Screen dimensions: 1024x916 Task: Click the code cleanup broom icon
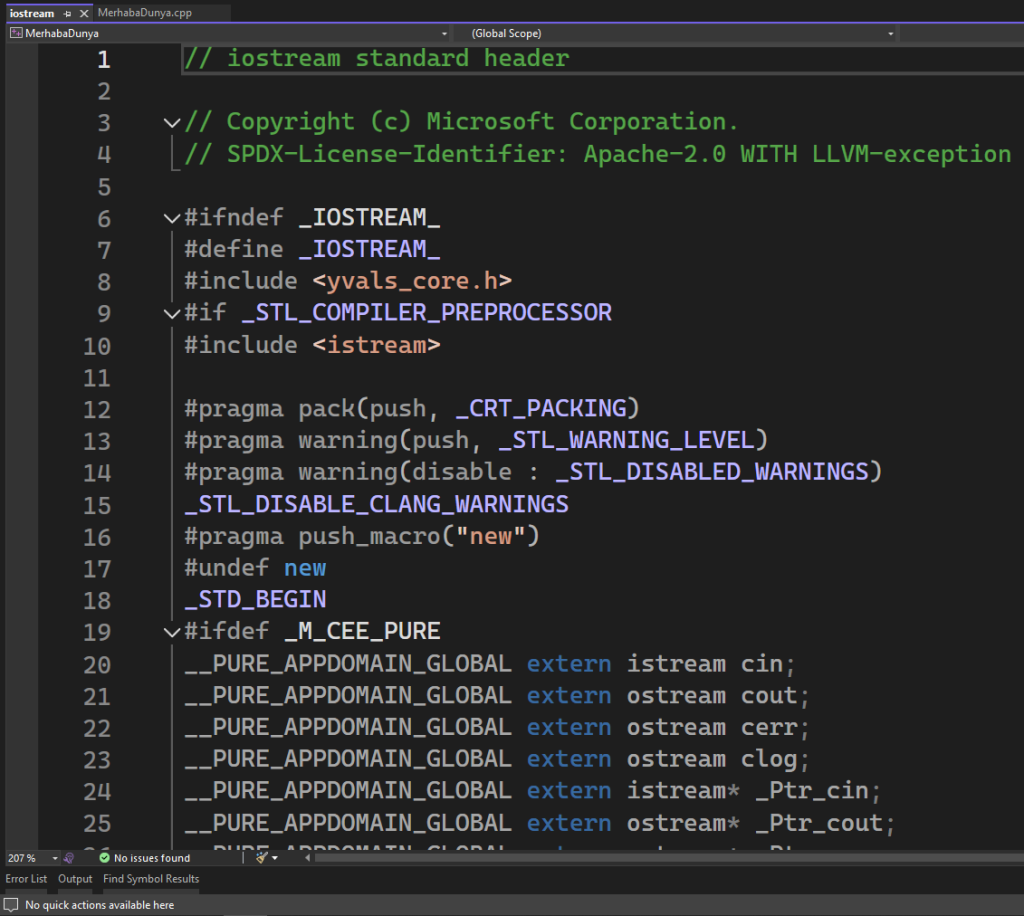pos(260,858)
